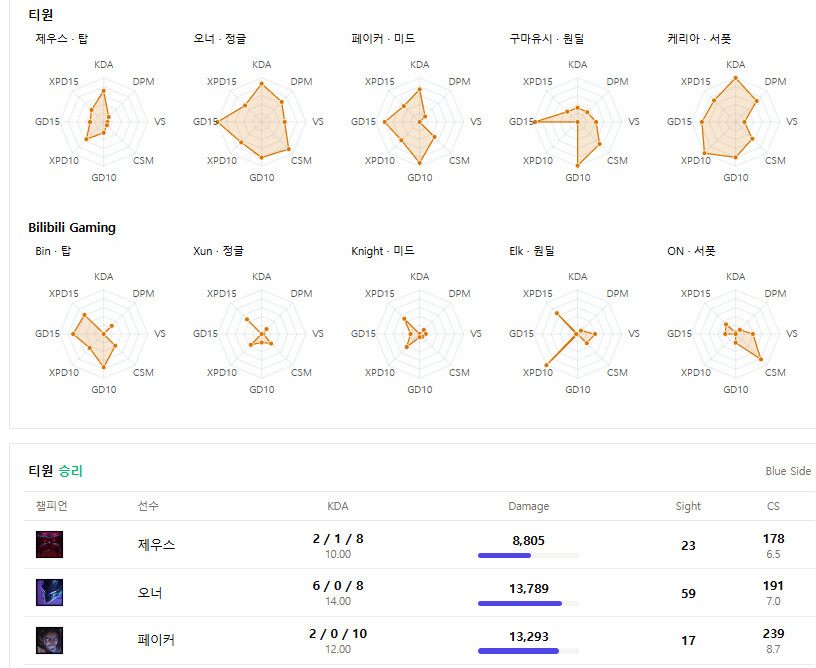View the 구마유시 · 원딜 radar chart
This screenshot has height=668, width=816.
578,122
